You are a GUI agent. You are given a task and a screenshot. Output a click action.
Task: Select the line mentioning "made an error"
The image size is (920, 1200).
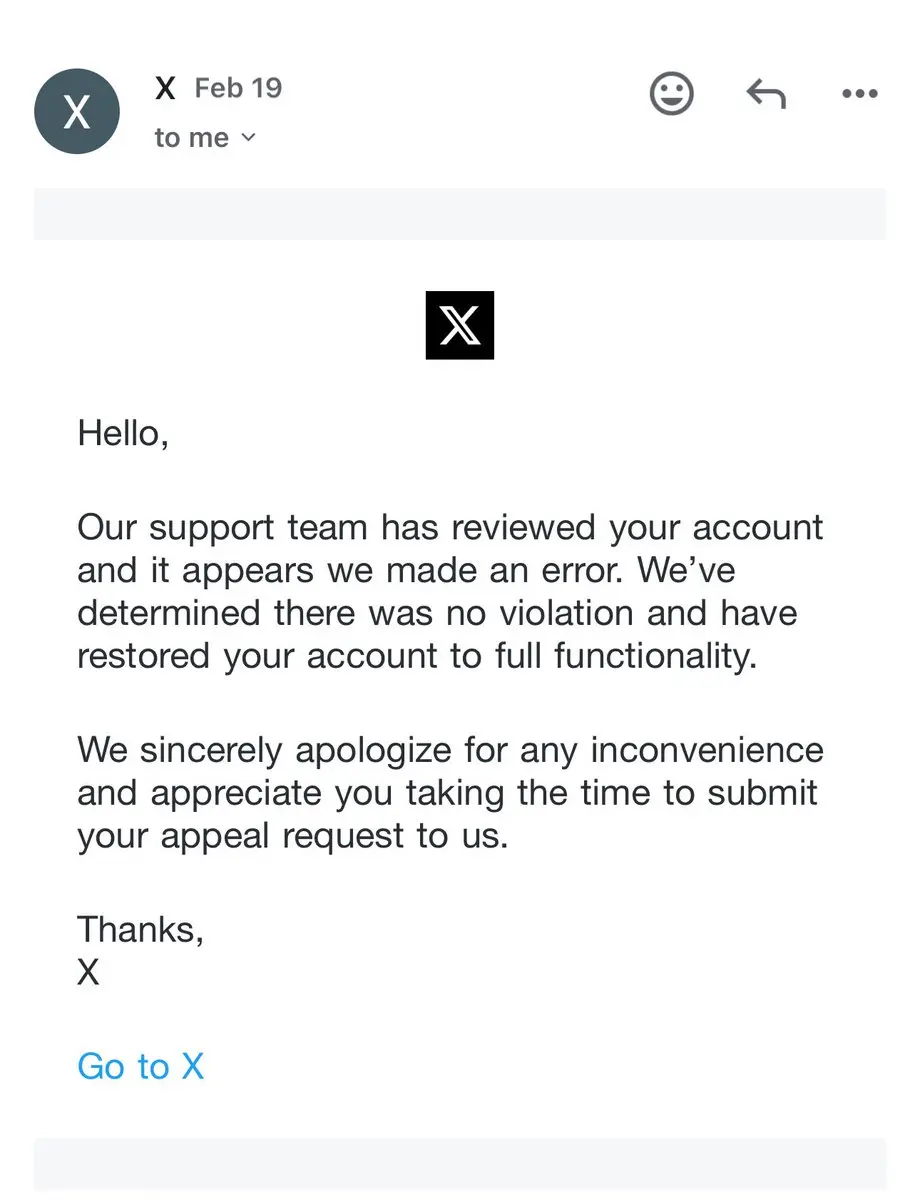pyautogui.click(x=406, y=570)
